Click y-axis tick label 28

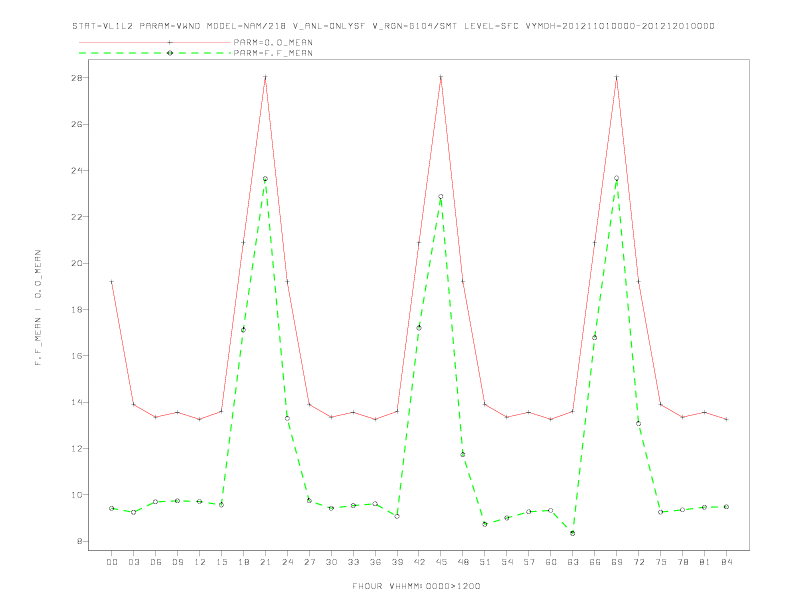click(77, 78)
